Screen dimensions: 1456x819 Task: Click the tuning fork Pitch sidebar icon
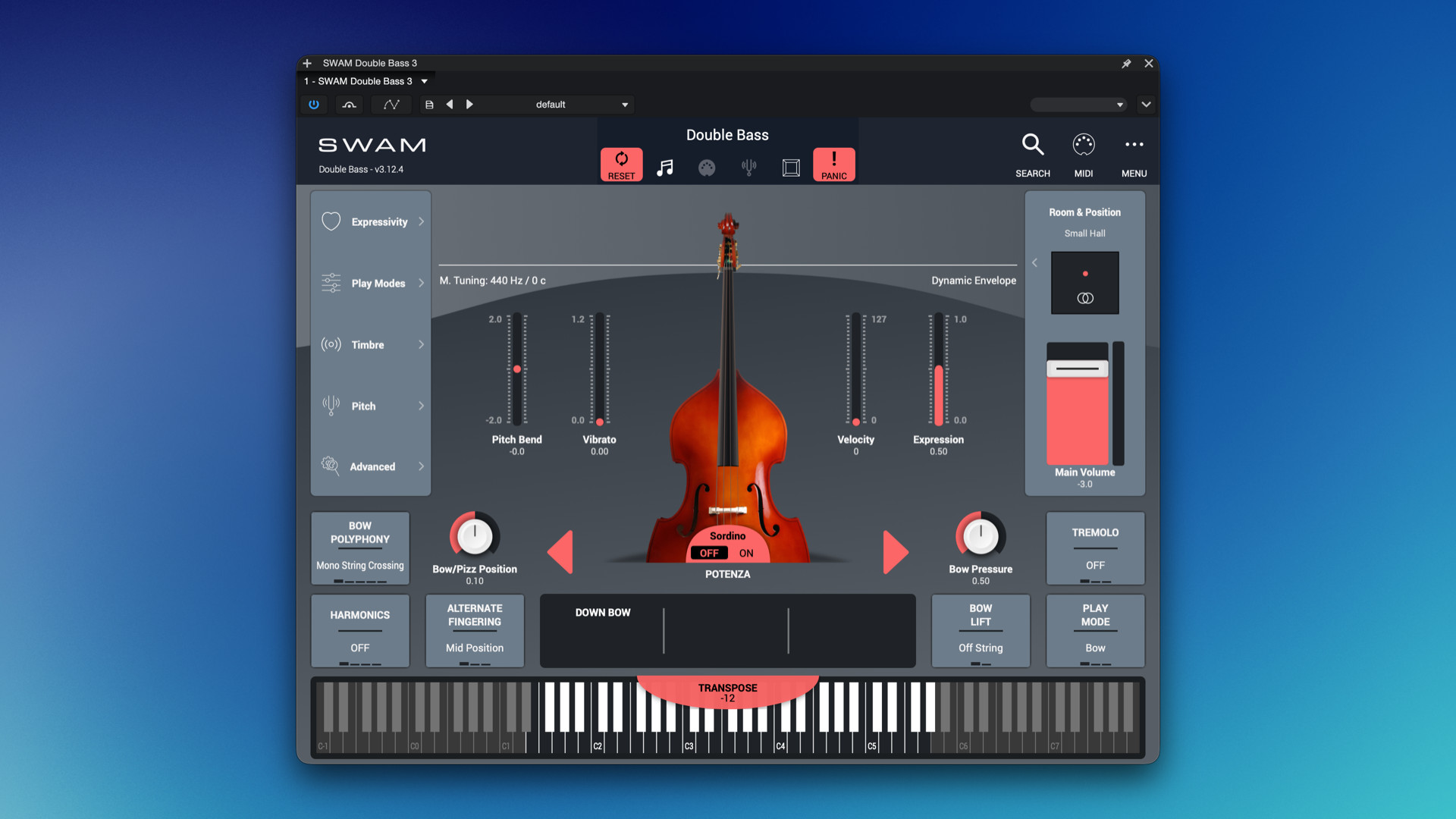pyautogui.click(x=331, y=406)
